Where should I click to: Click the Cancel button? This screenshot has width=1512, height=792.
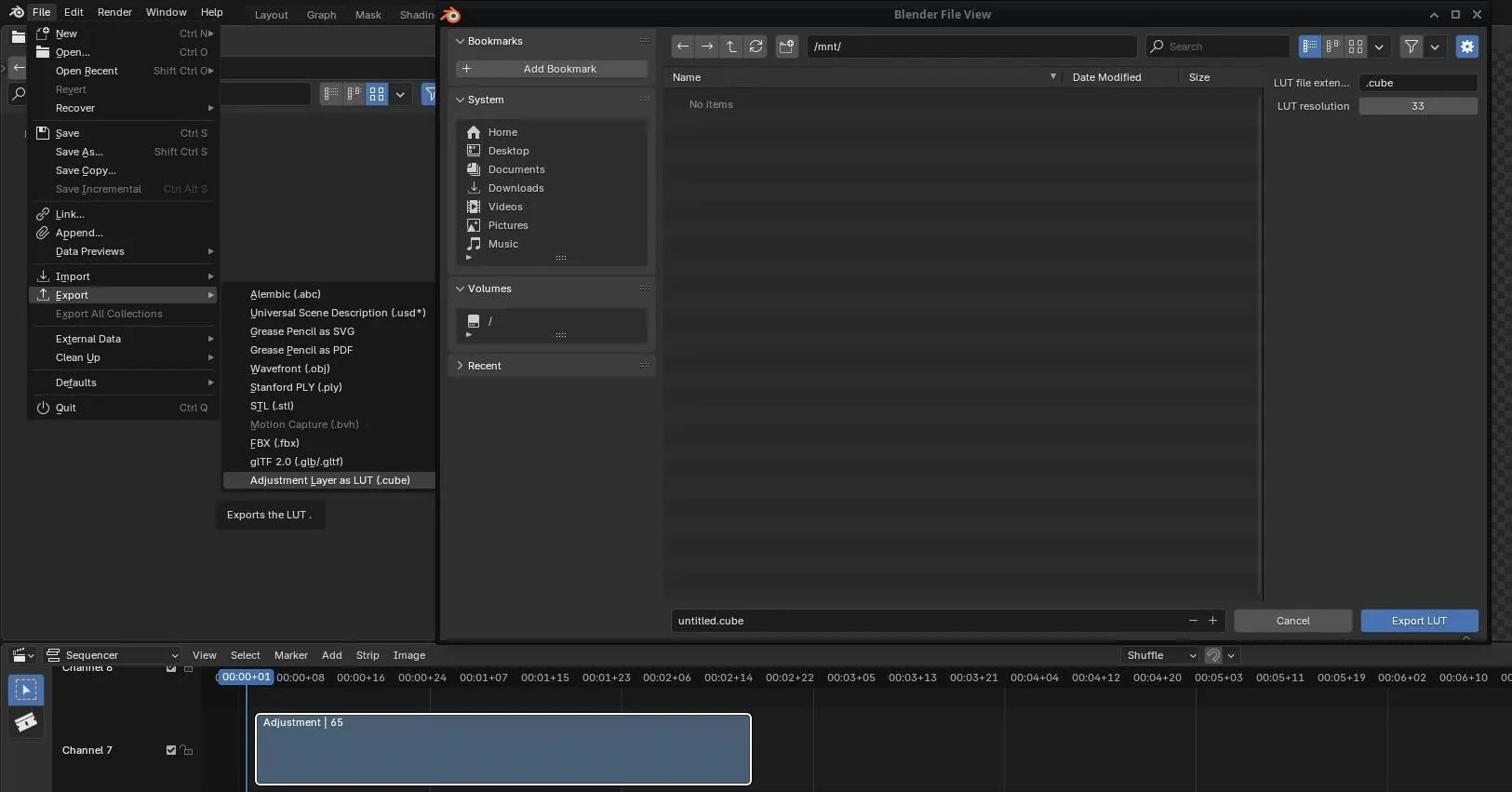point(1292,621)
